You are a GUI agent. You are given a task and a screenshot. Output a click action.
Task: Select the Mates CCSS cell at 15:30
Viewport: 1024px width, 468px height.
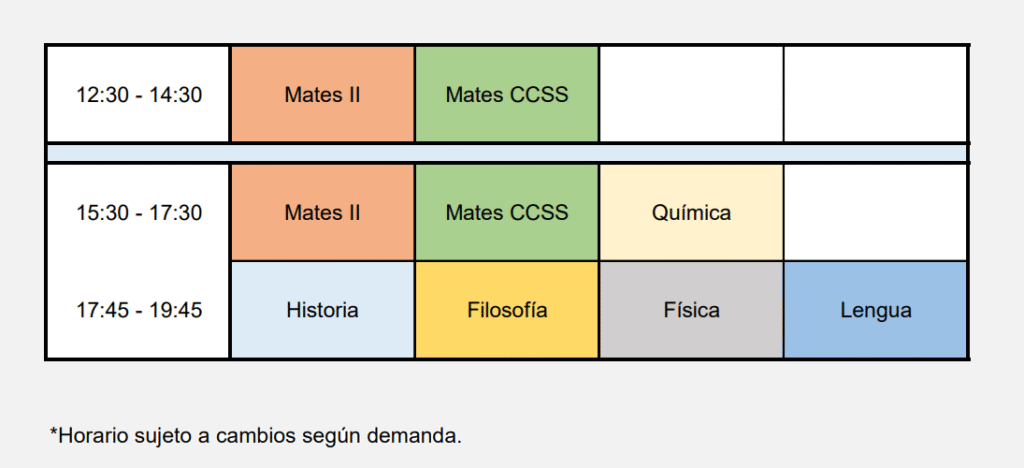click(507, 213)
